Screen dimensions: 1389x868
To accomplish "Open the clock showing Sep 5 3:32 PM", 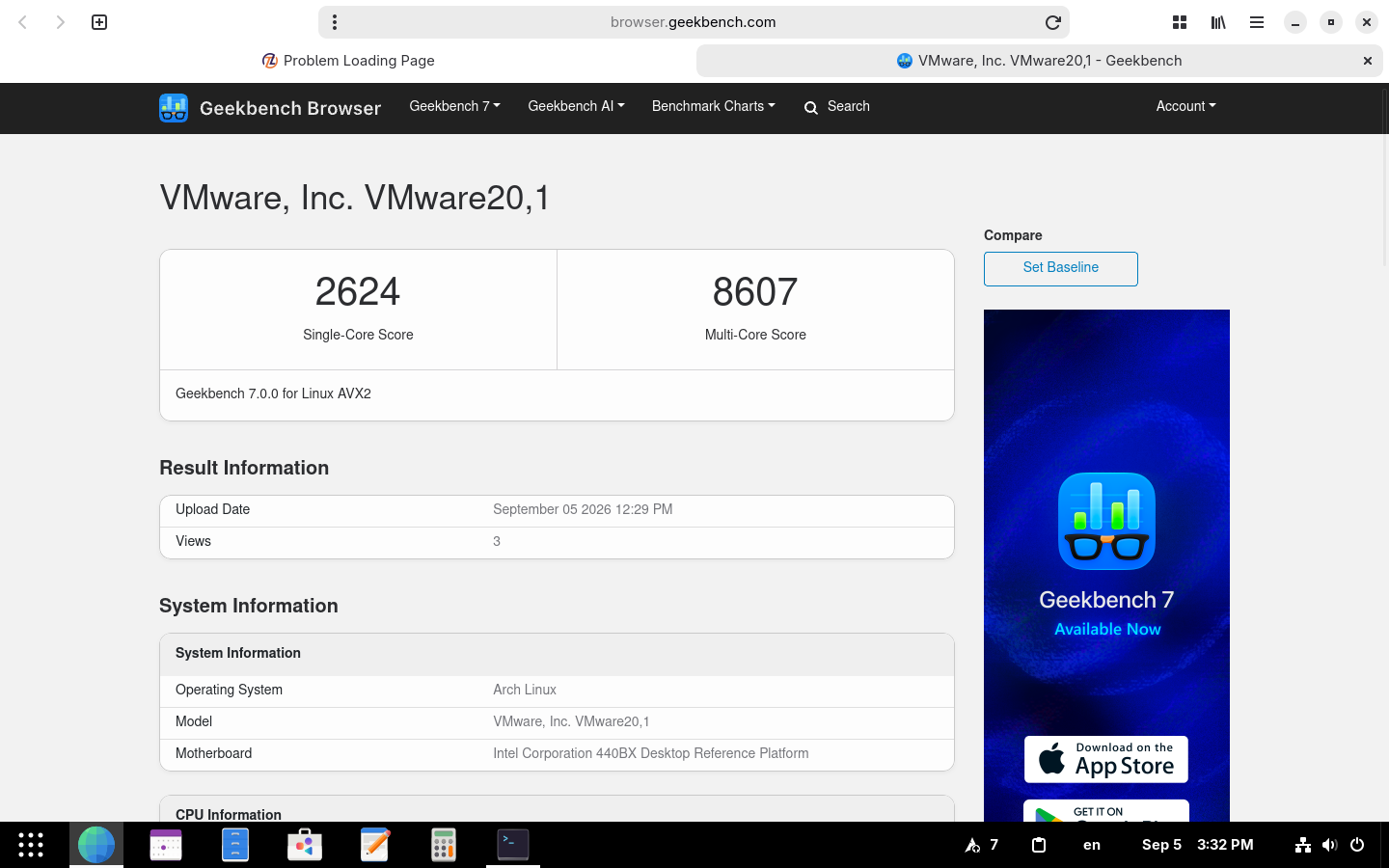I will (1198, 845).
